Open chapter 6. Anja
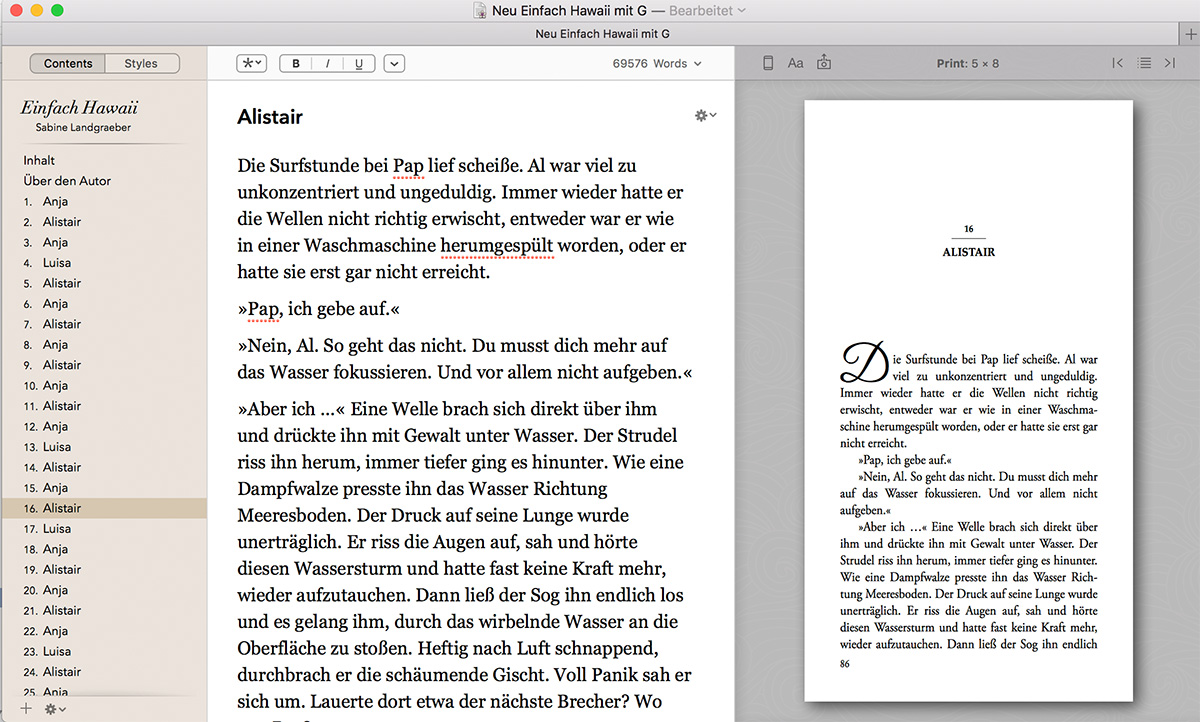 pos(103,304)
